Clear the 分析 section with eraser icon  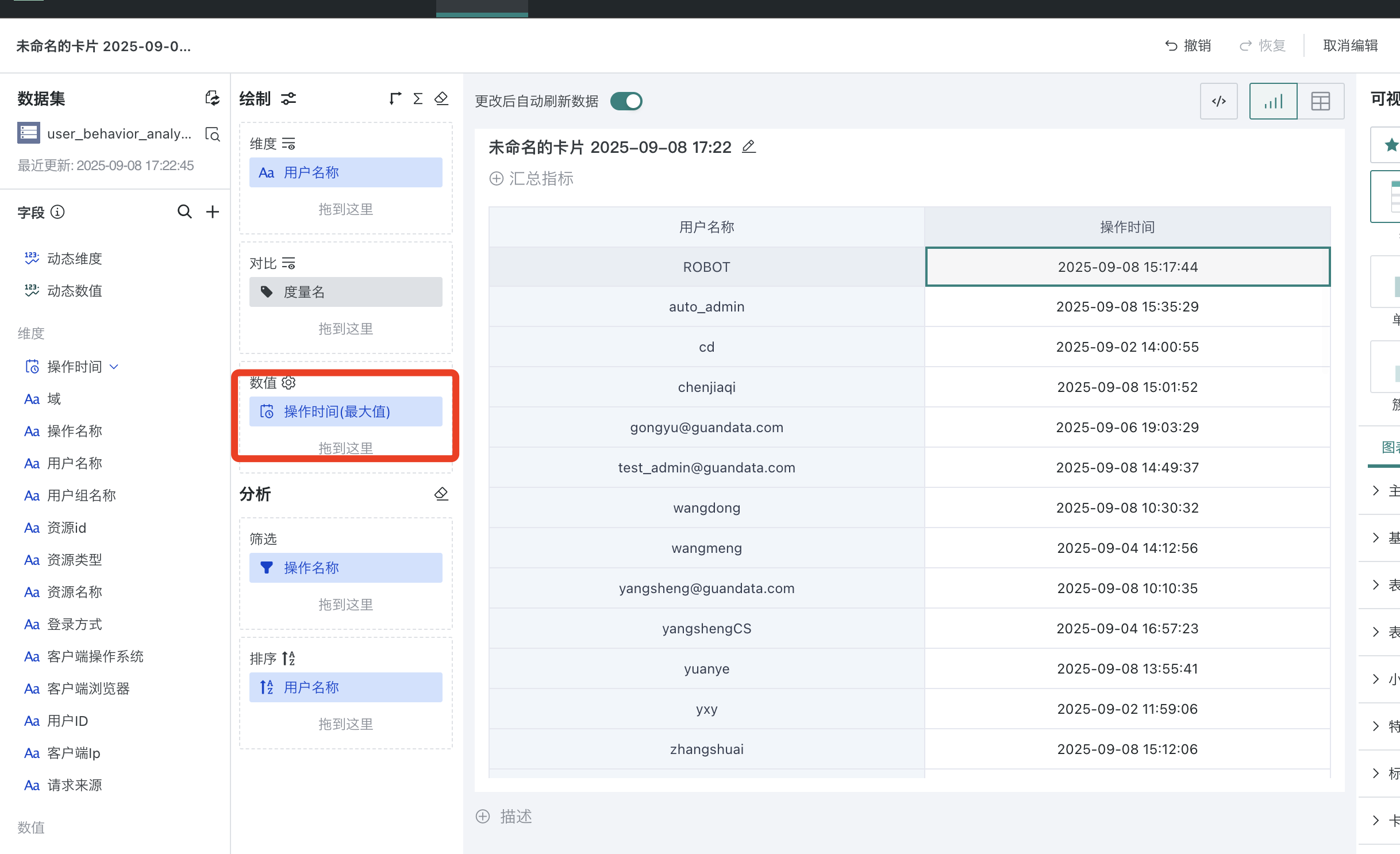click(441, 494)
